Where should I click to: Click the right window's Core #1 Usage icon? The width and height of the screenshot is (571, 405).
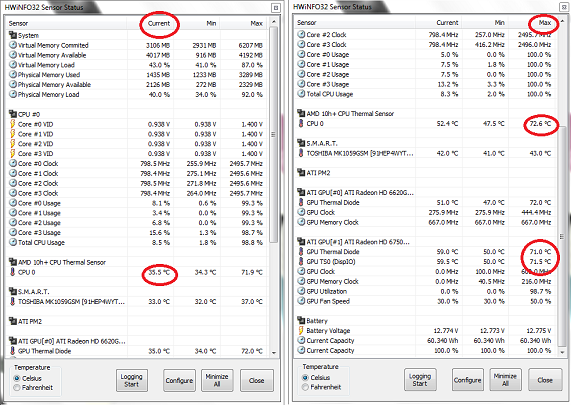(x=301, y=64)
